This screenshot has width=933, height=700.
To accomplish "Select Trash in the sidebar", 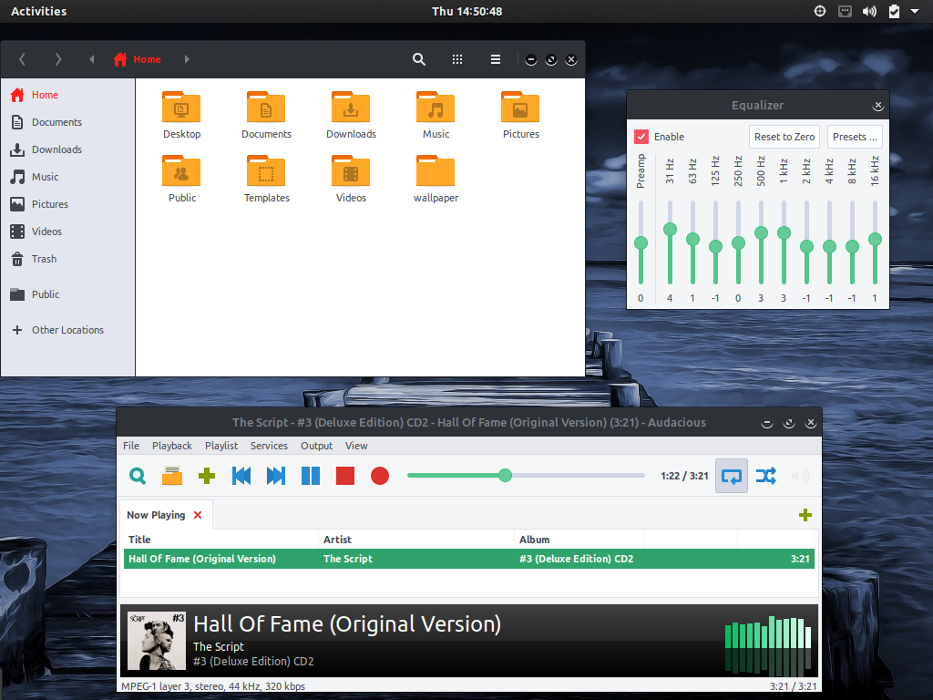I will (x=68, y=259).
